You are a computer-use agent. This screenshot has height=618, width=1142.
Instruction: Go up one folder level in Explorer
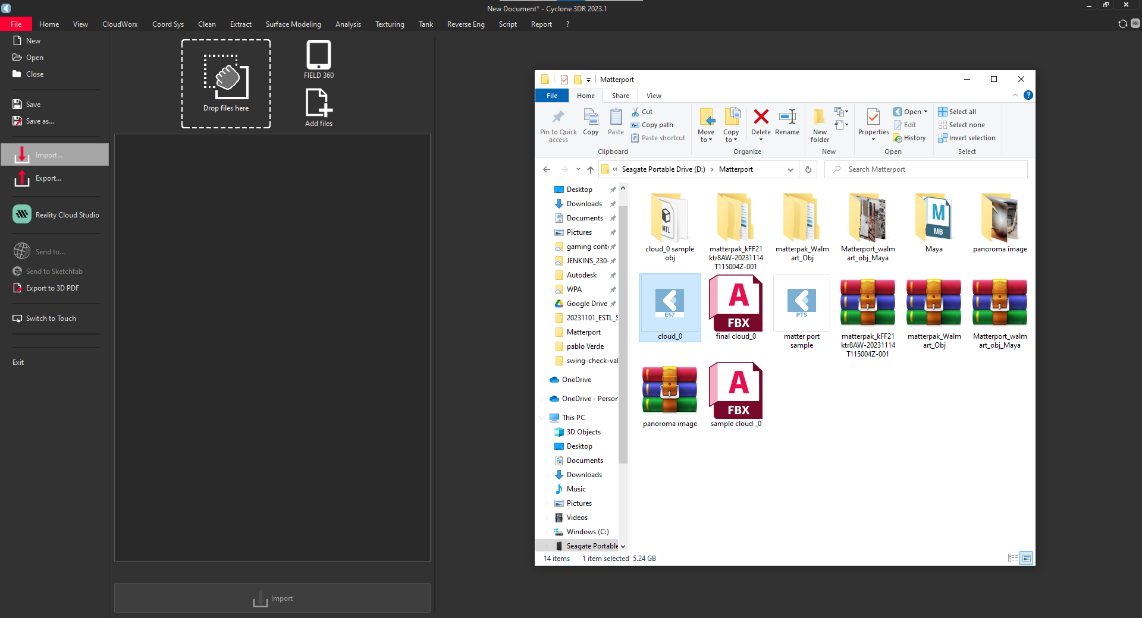pos(591,169)
